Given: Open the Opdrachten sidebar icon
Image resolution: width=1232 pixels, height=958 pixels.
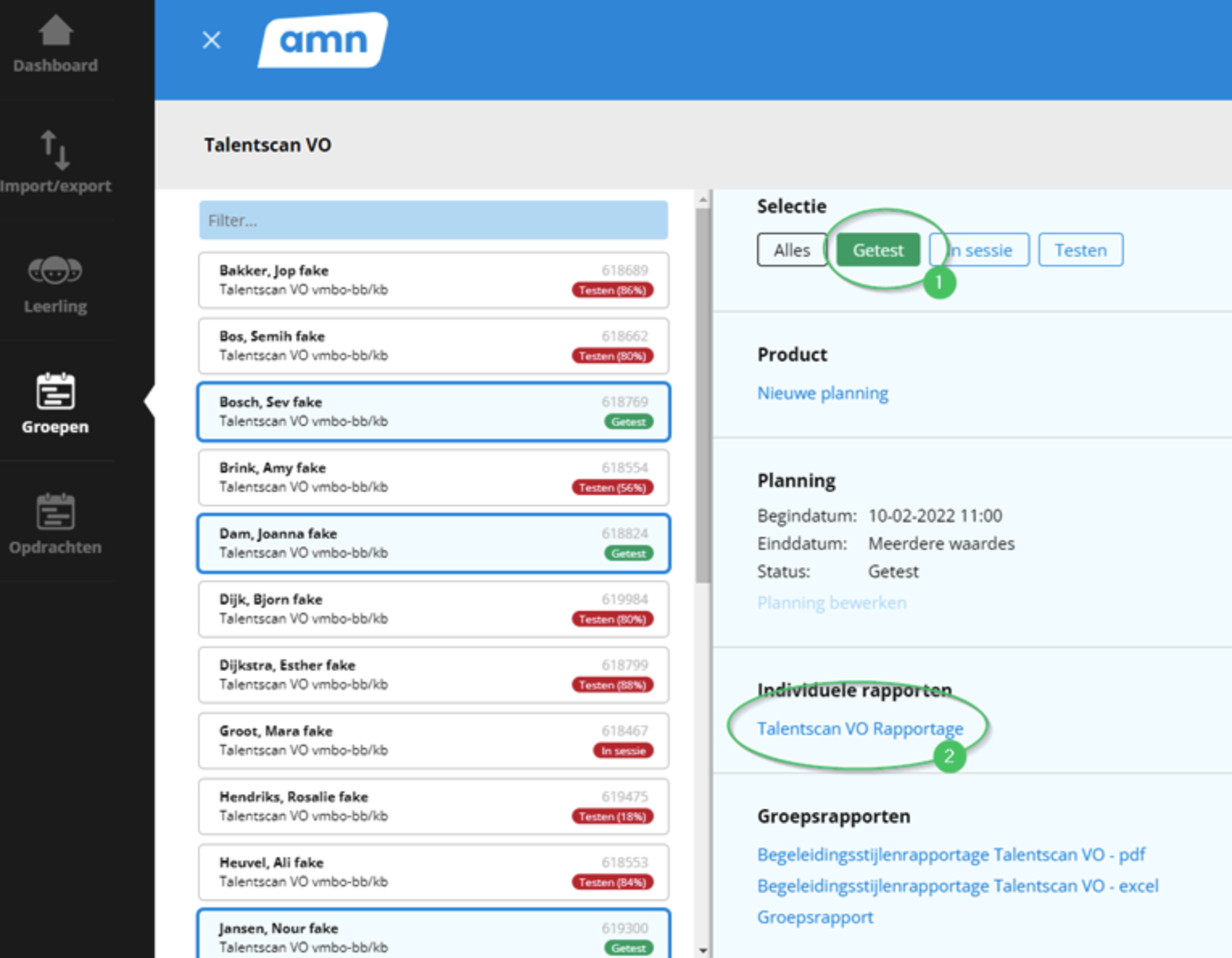Looking at the screenshot, I should pos(55,512).
